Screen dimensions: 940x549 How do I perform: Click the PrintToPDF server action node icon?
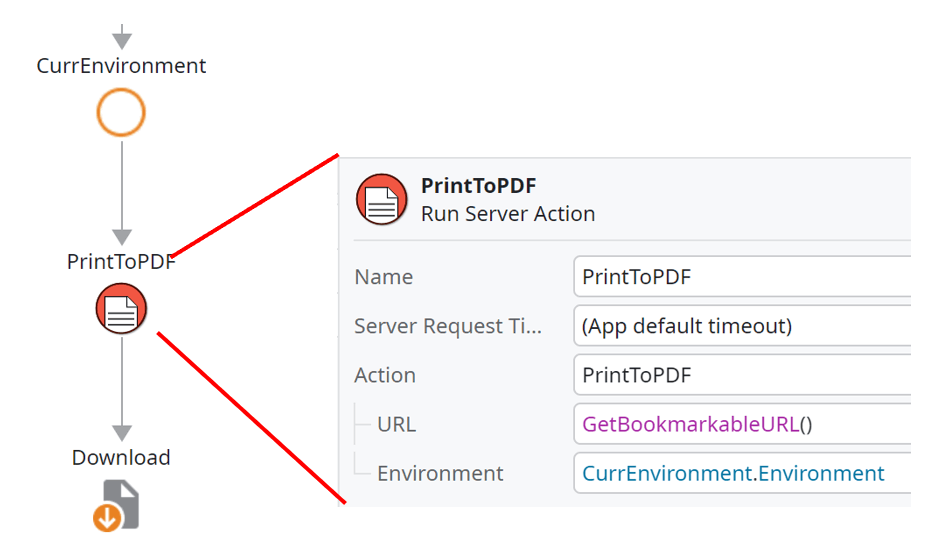(121, 308)
